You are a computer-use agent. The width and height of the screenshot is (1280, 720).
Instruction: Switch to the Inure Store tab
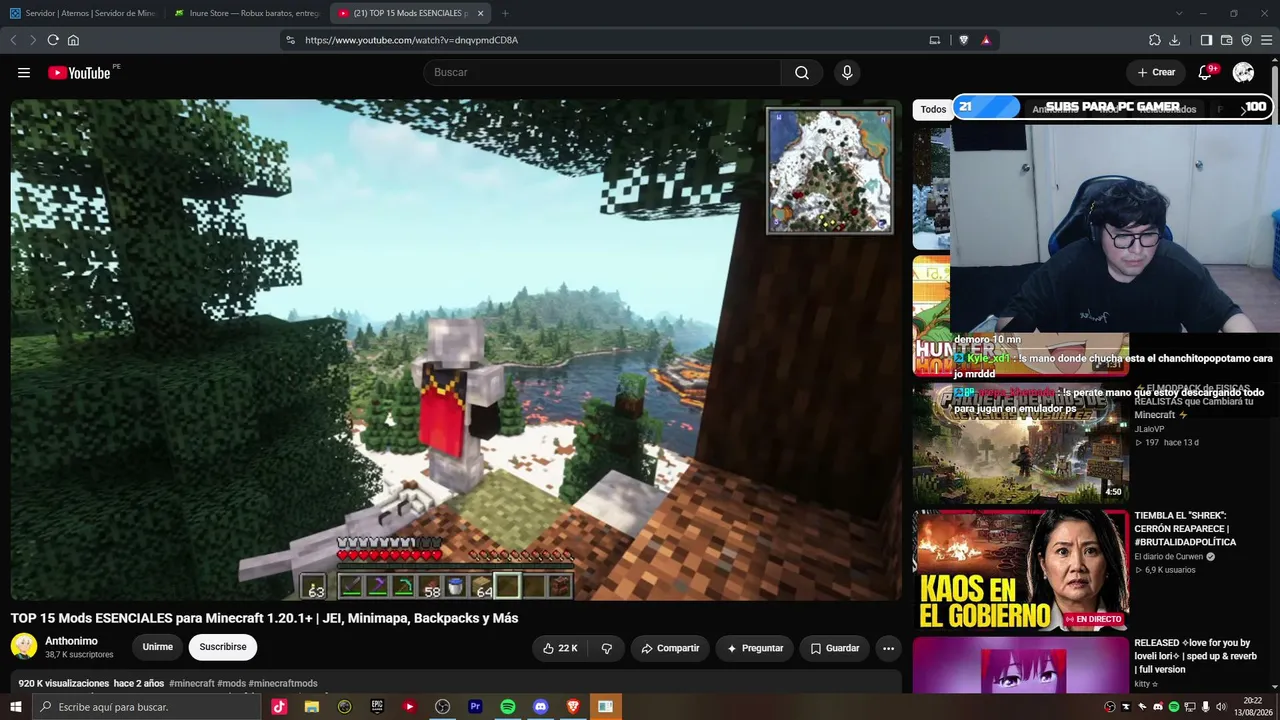coord(247,13)
